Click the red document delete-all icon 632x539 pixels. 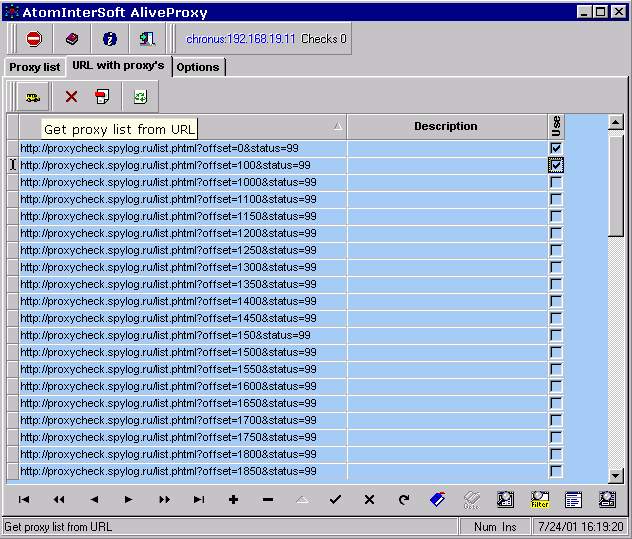102,97
